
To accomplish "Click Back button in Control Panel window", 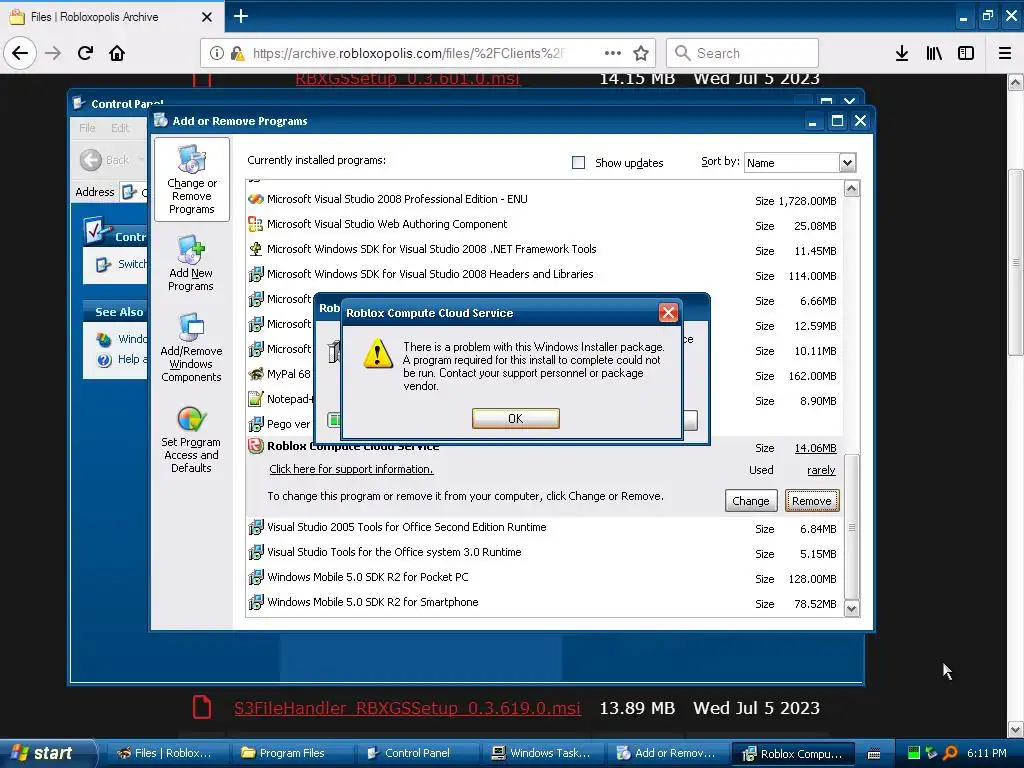I will (105, 160).
